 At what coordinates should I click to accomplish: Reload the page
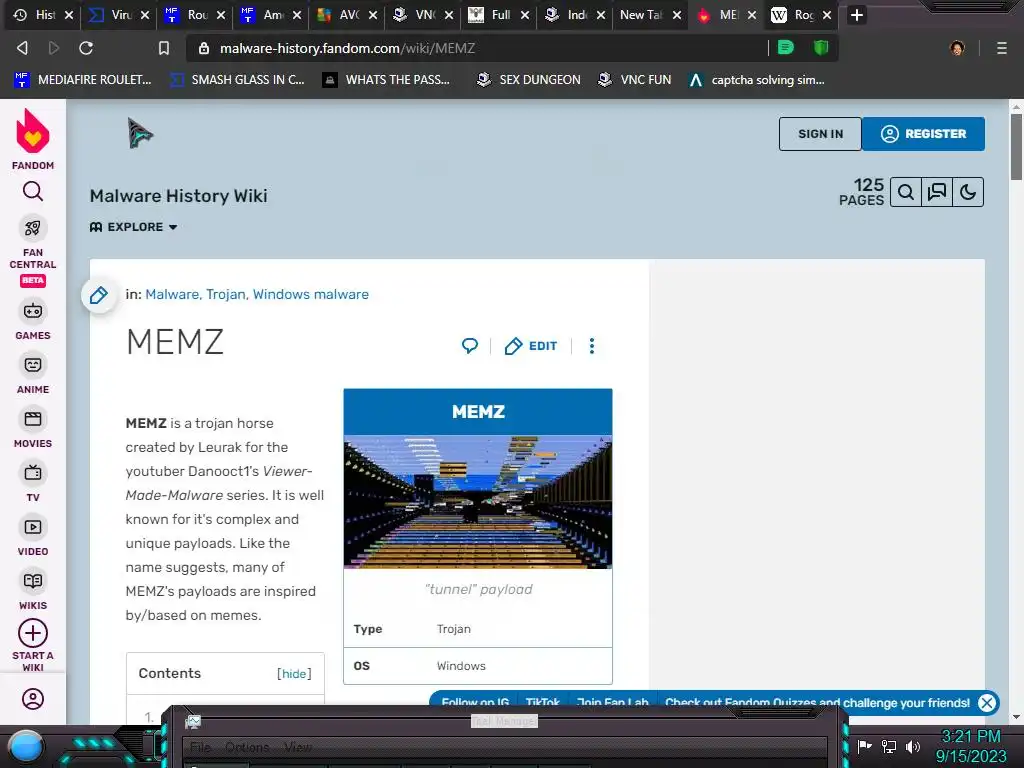pyautogui.click(x=86, y=48)
